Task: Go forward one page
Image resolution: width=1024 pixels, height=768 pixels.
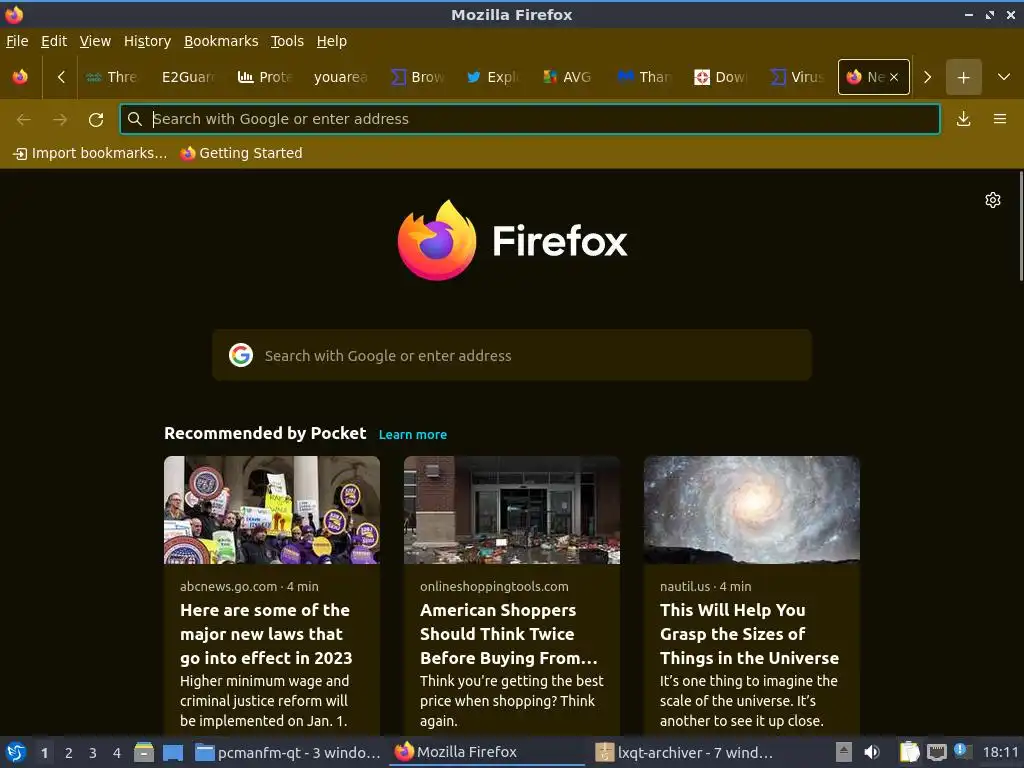Action: coord(60,119)
